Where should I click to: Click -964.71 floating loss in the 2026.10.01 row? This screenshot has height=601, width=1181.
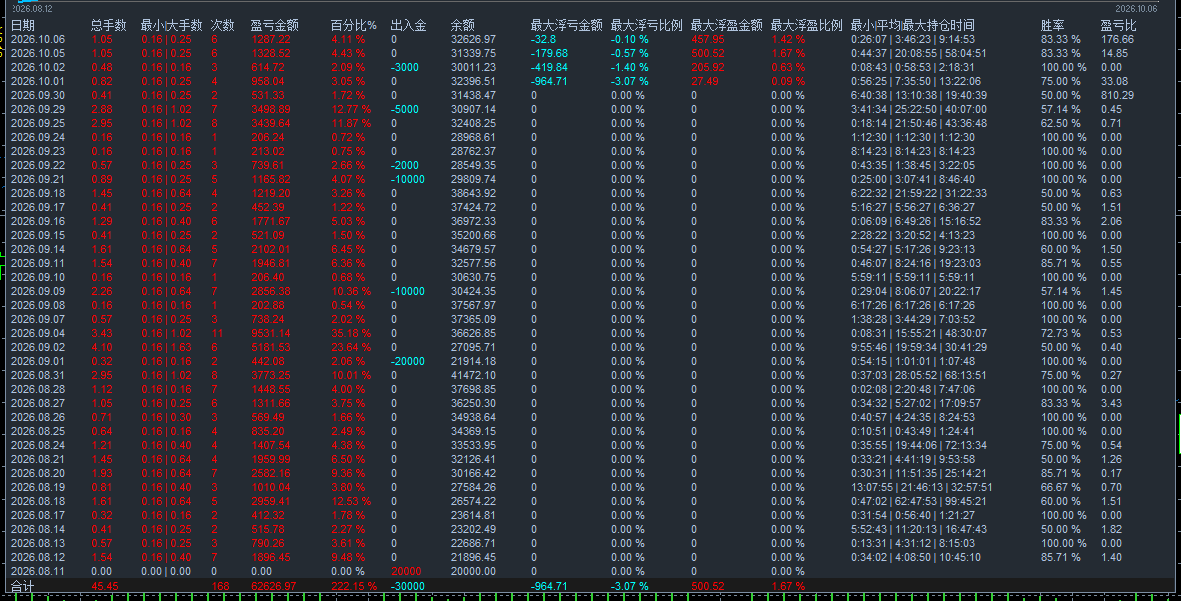point(549,81)
